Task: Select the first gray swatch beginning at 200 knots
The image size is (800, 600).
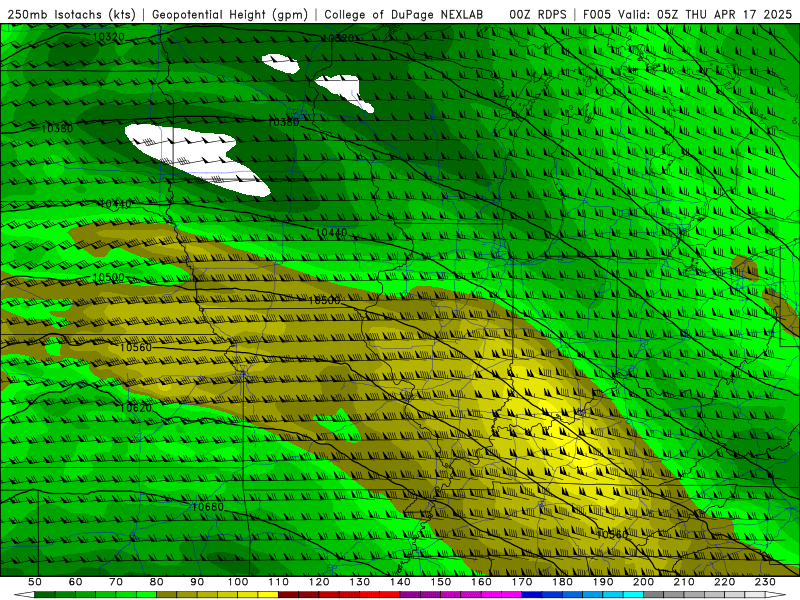Action: pos(654,595)
